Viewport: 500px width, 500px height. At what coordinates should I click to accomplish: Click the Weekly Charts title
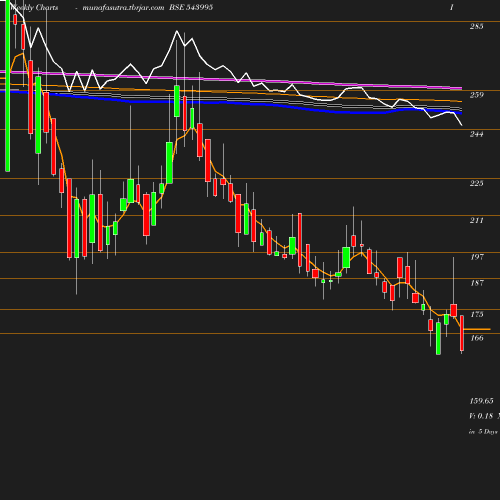34,7
